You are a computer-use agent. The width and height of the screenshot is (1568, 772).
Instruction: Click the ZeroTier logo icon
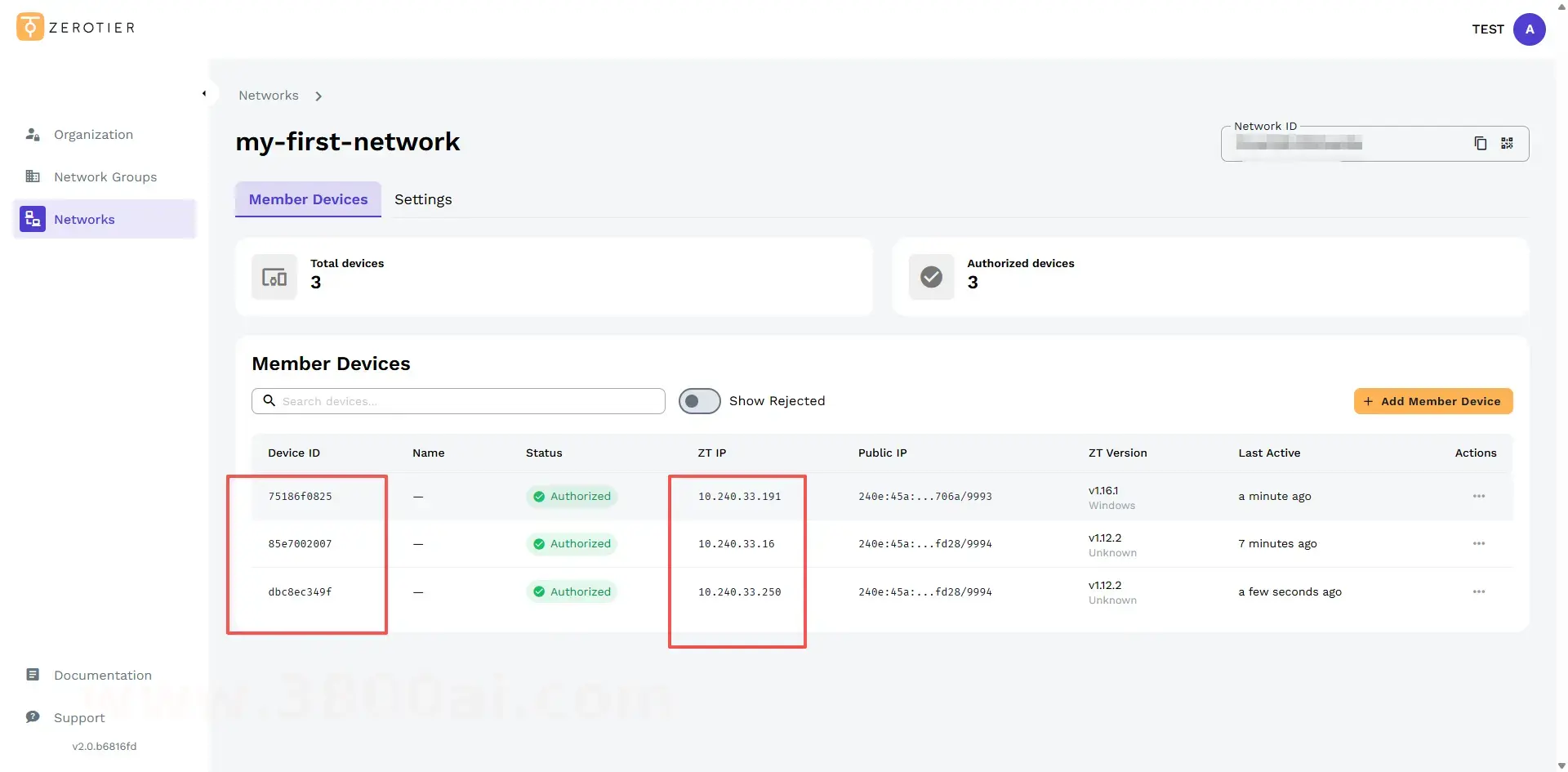(x=30, y=27)
